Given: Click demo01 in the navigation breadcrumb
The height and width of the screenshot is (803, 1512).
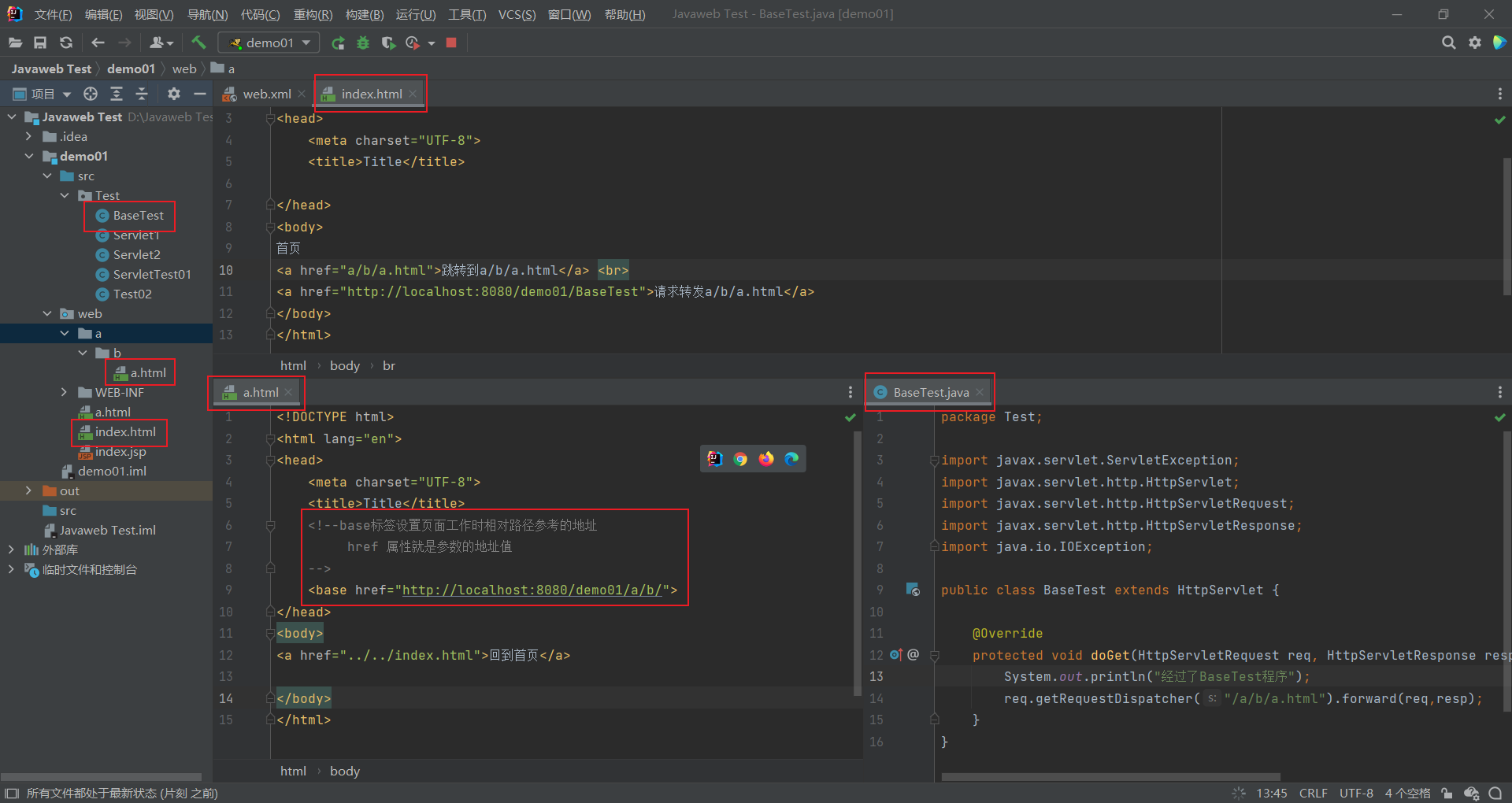Looking at the screenshot, I should coord(131,68).
